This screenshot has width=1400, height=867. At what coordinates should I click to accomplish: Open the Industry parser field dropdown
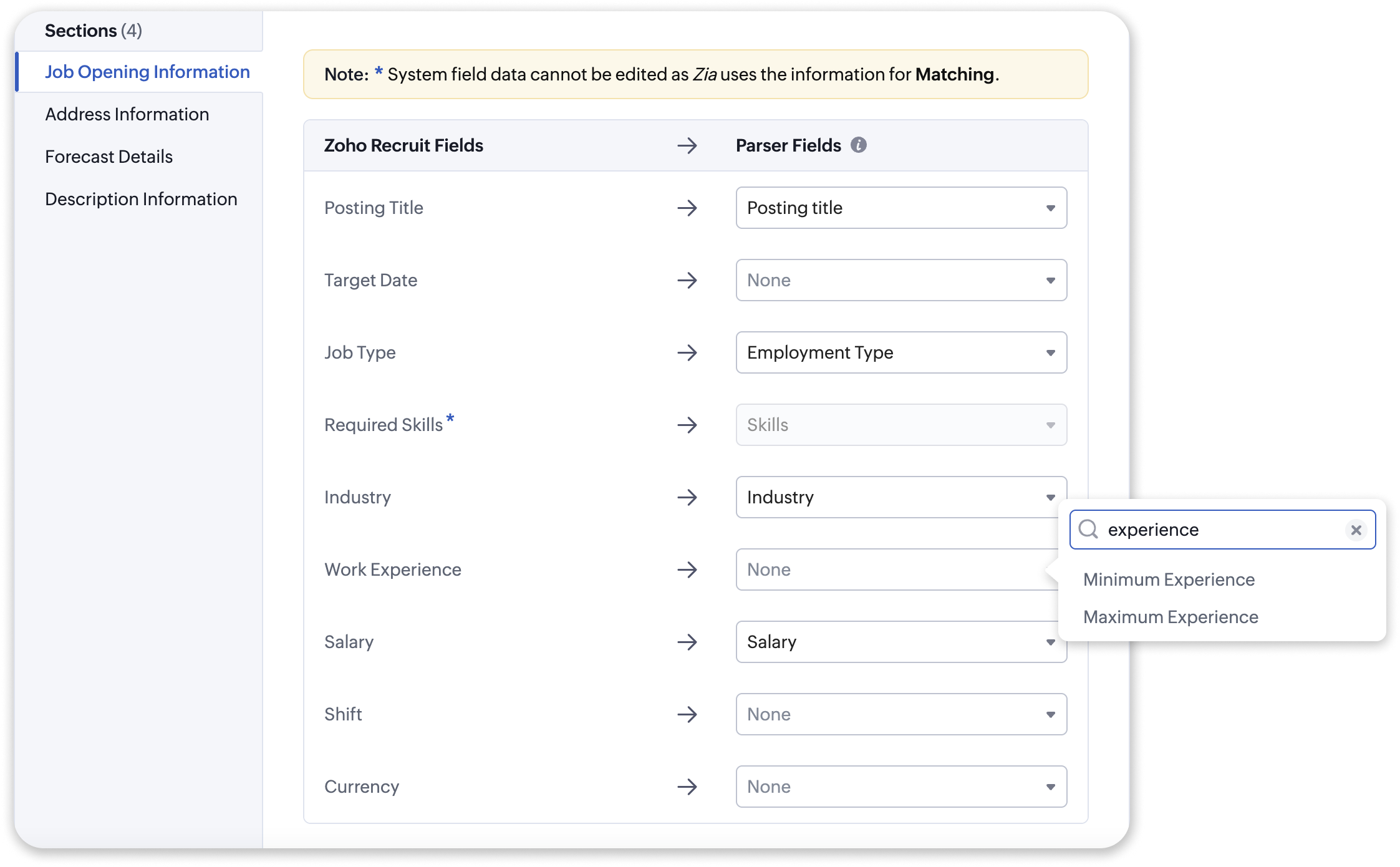[x=901, y=497]
